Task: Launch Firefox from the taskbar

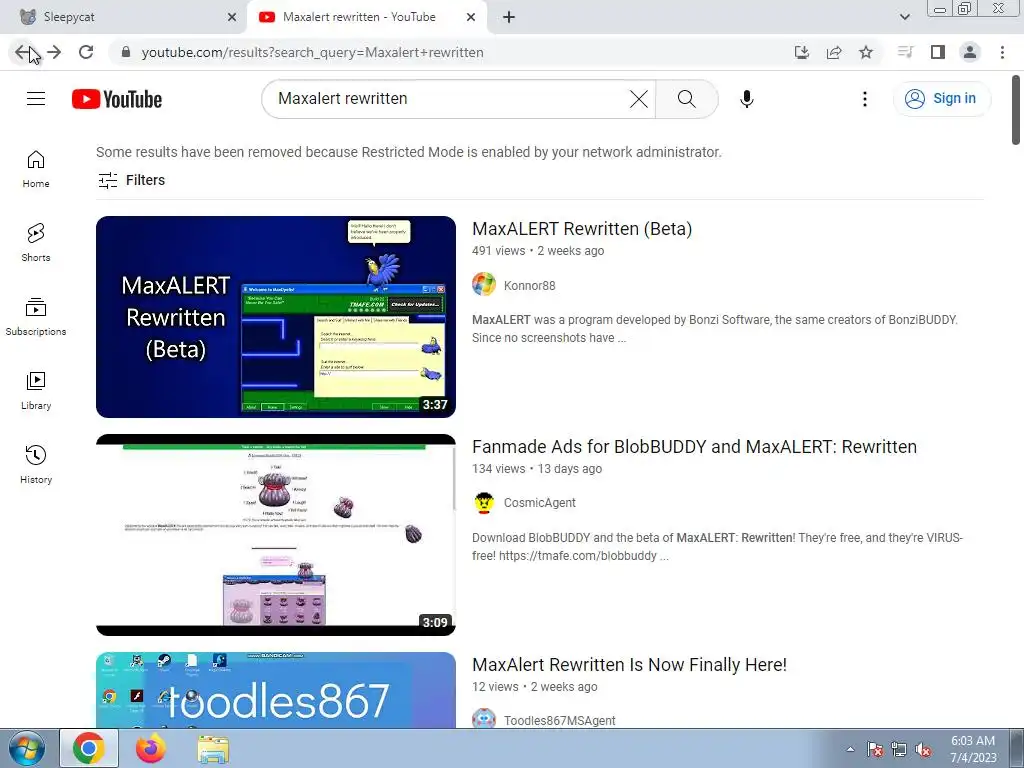Action: point(151,748)
